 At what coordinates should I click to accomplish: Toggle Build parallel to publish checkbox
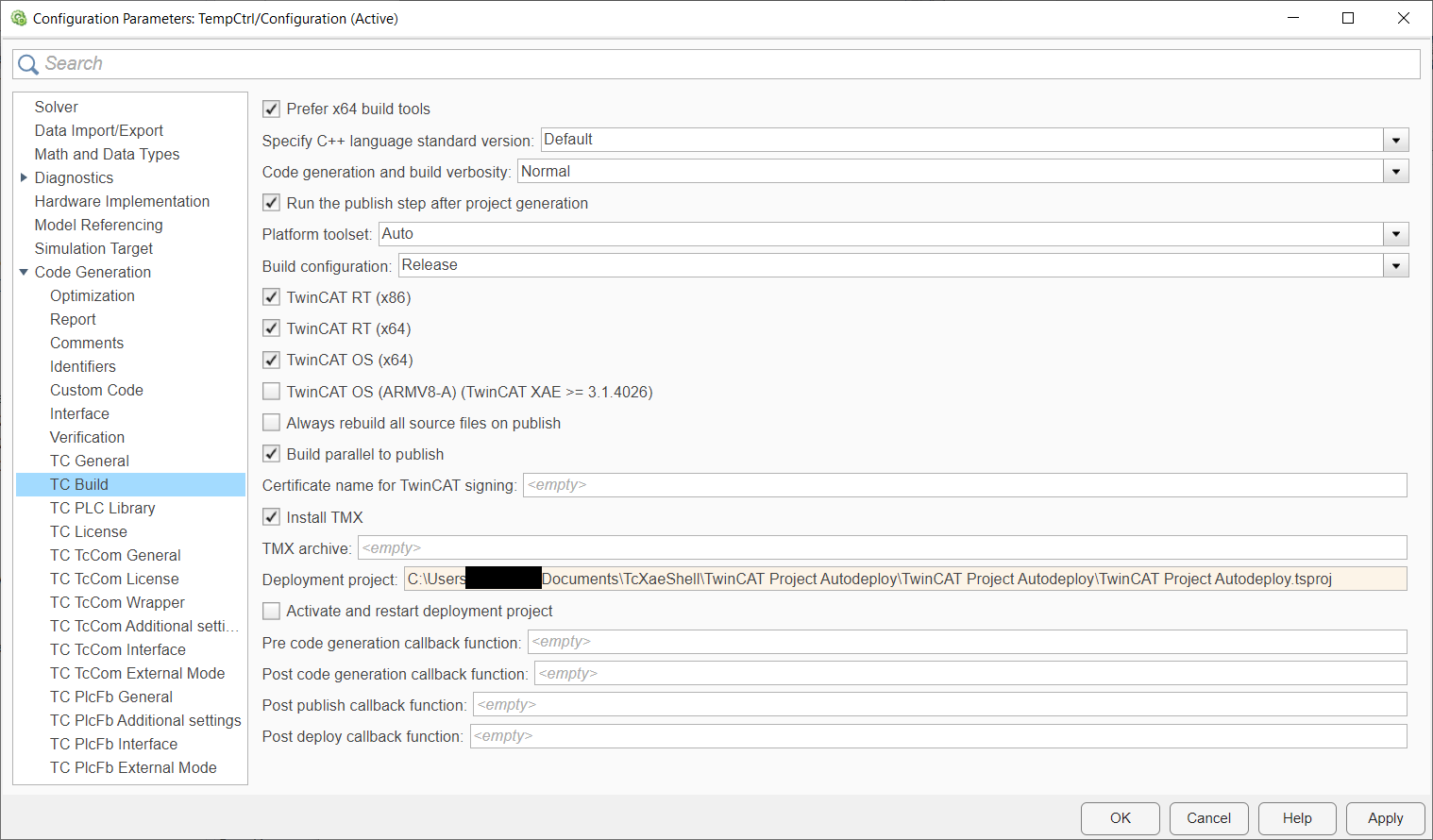(272, 454)
